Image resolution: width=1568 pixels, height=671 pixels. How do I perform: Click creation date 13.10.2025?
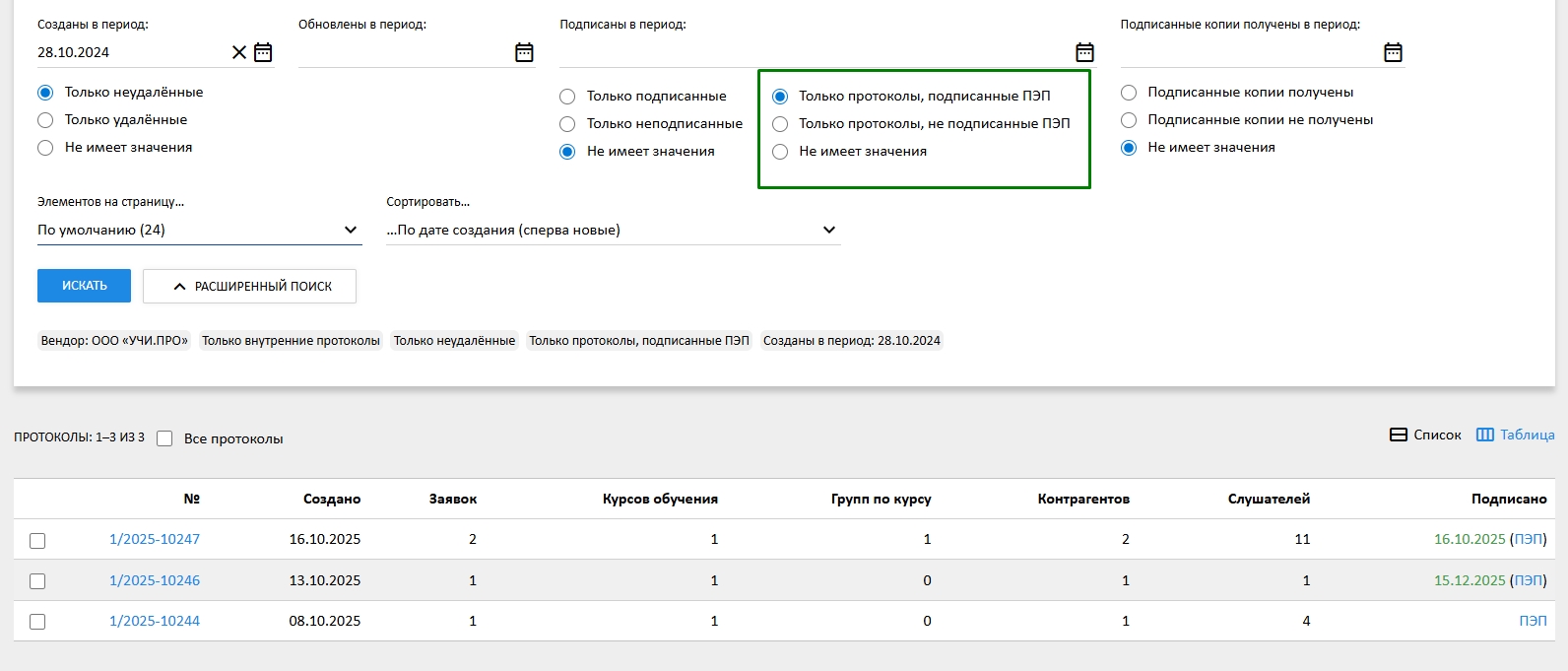[x=325, y=580]
